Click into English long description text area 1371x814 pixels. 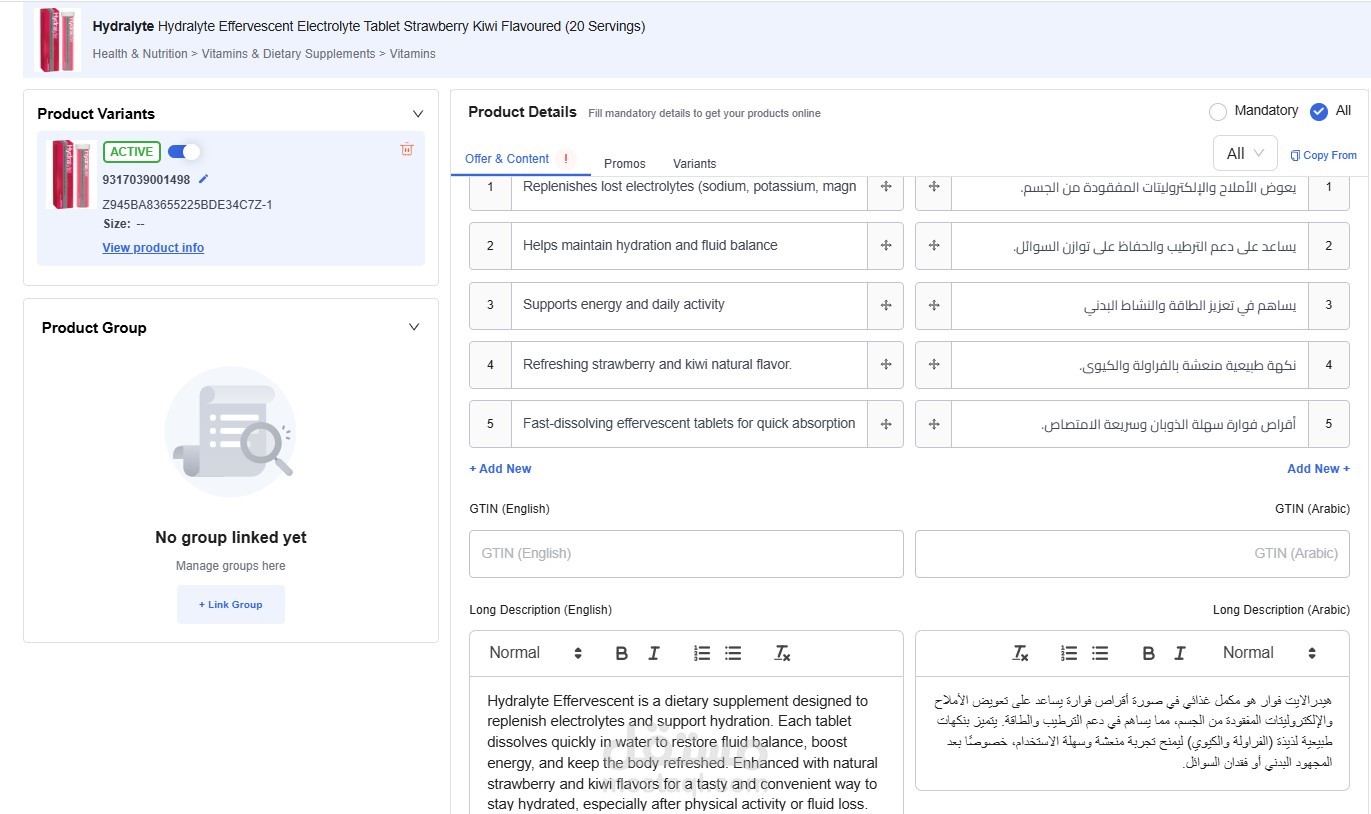coord(686,745)
